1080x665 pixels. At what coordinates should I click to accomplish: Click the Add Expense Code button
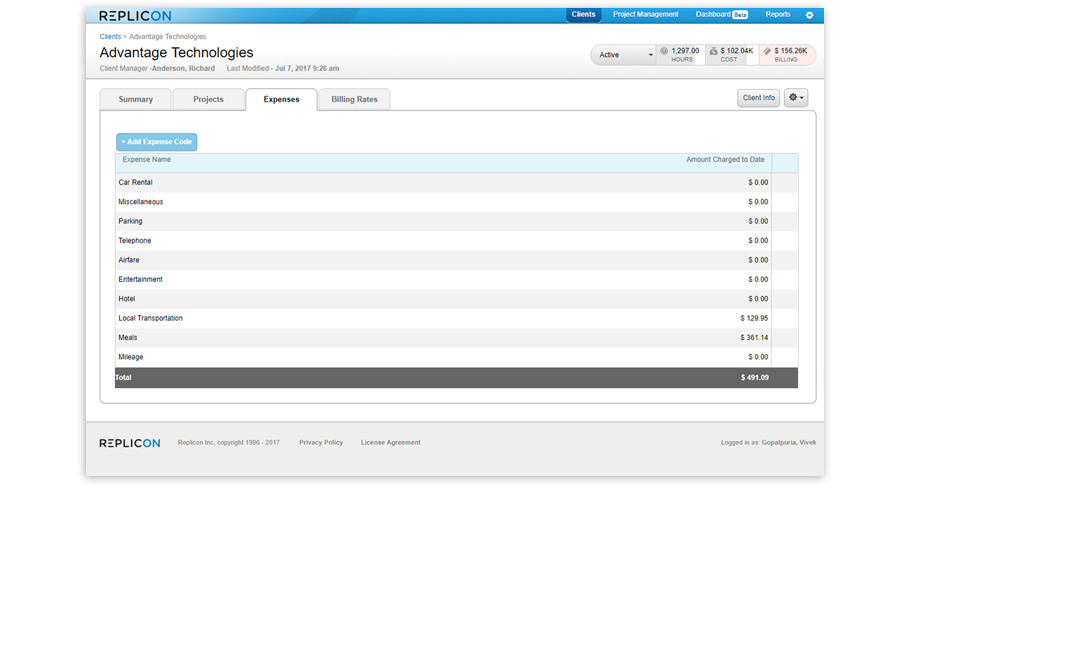(x=156, y=142)
